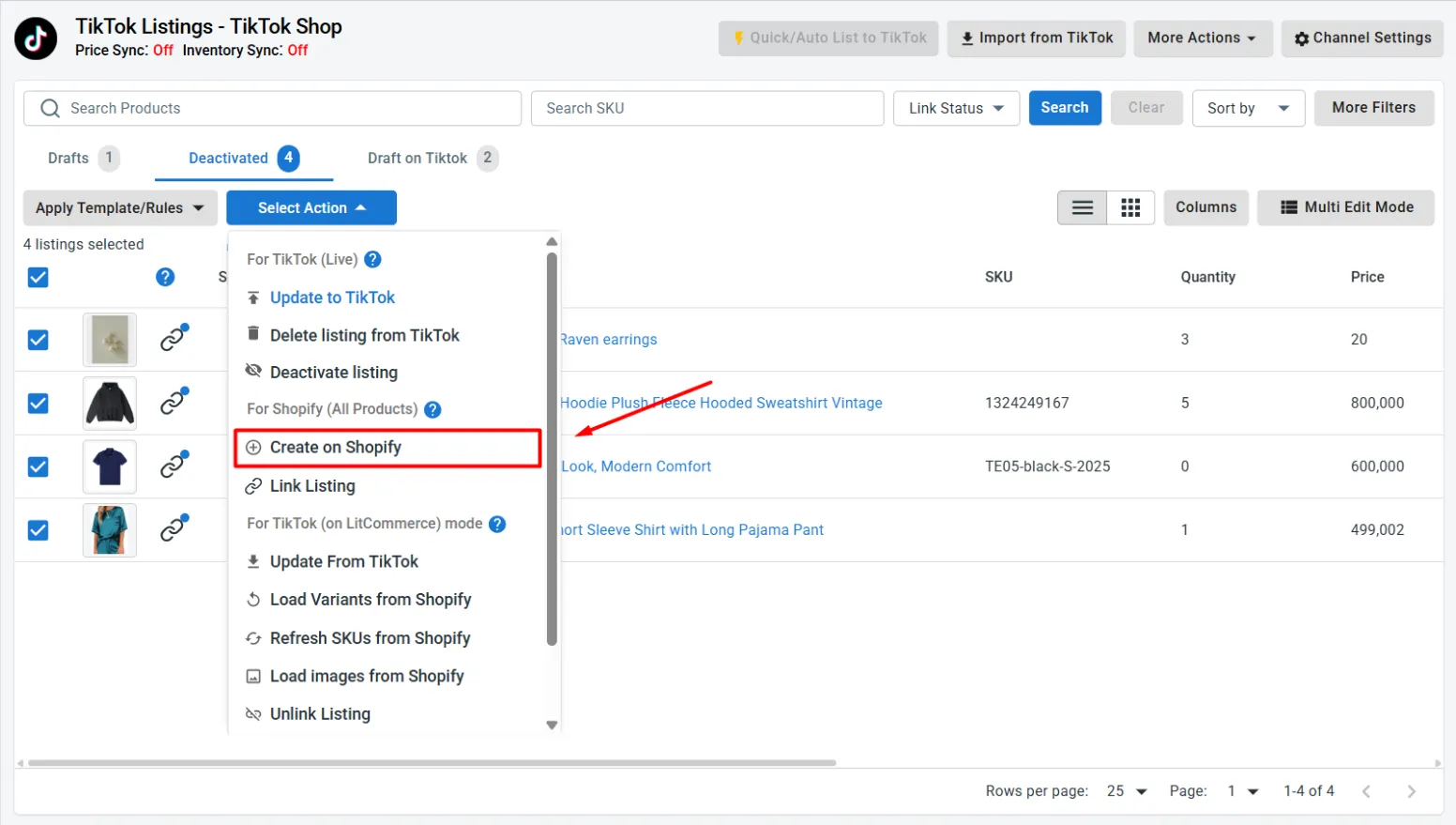Uncheck the Pajama Pant listing checkbox

coord(38,530)
